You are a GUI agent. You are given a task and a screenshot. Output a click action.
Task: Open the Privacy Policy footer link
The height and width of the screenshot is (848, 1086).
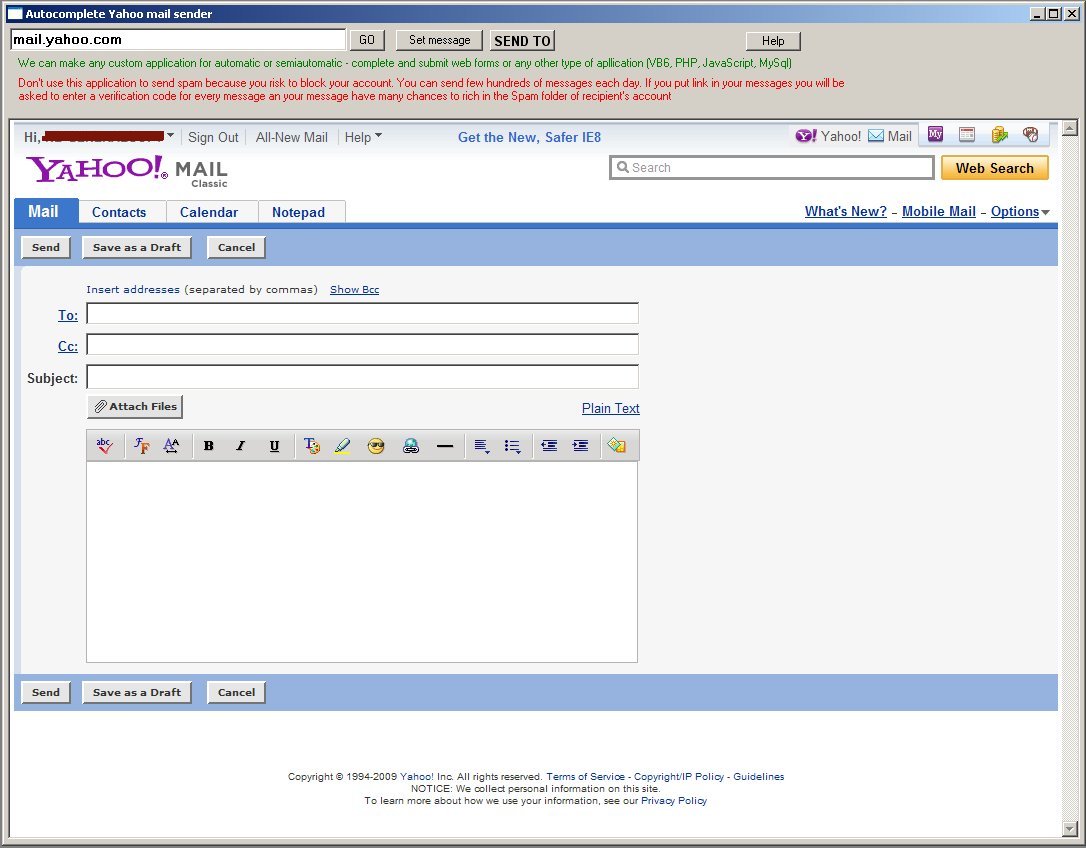click(673, 800)
